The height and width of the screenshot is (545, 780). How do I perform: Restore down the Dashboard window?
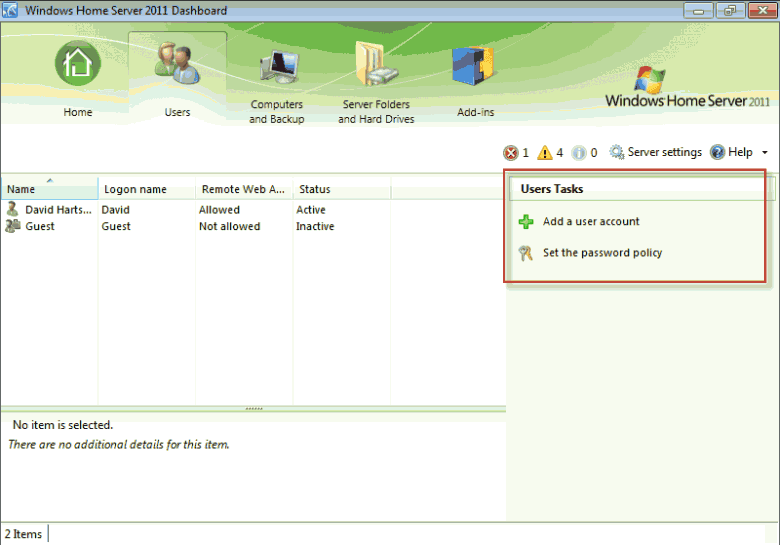730,10
